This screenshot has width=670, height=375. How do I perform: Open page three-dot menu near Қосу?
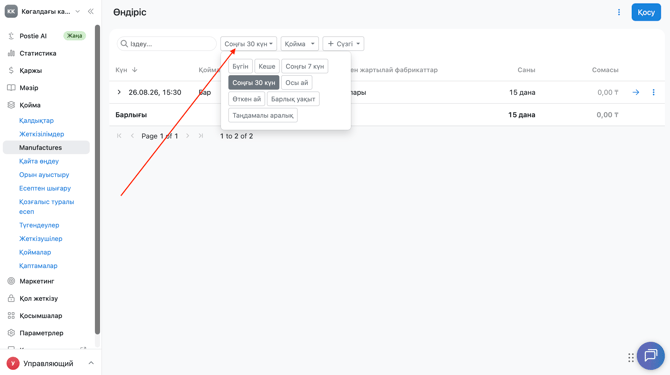[x=619, y=12]
